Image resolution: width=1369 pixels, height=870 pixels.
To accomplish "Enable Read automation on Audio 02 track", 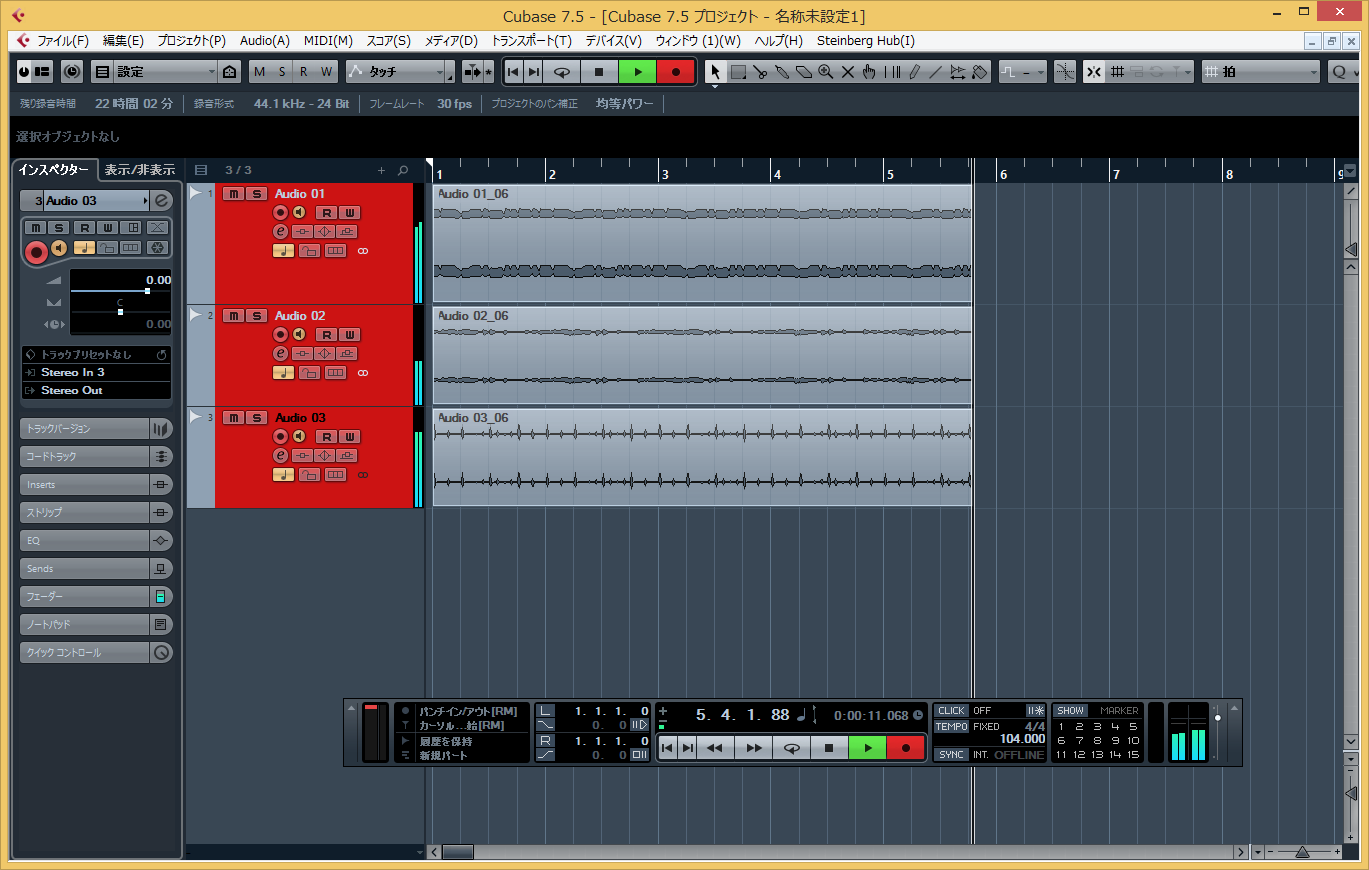I will [326, 335].
